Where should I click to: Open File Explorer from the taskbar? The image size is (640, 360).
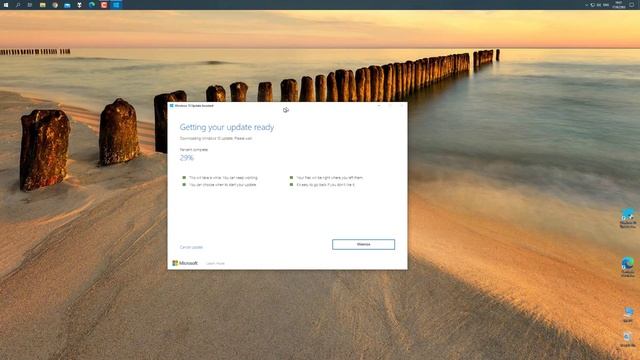[x=42, y=5]
